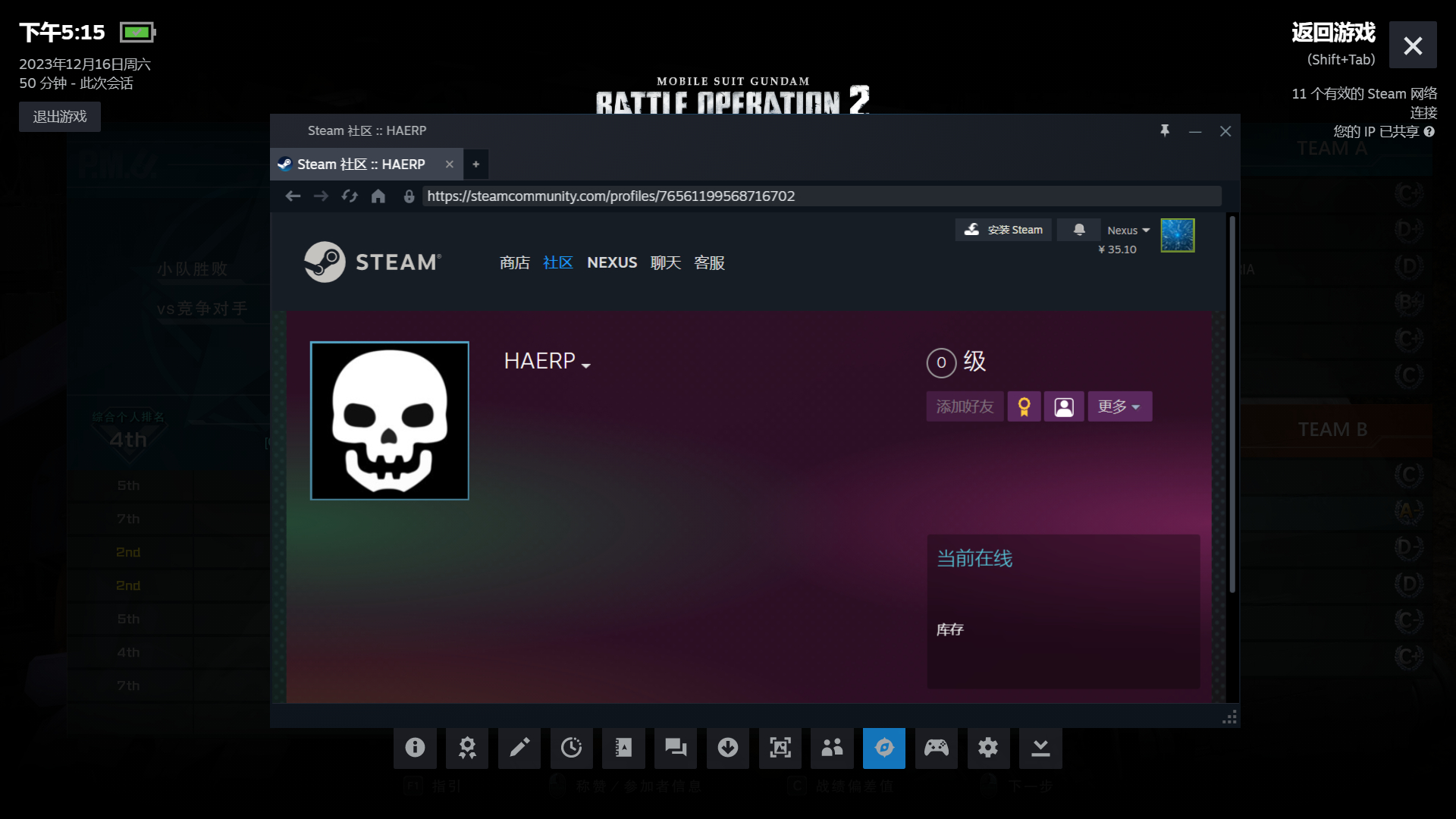Open the screenshots icon in overlay toolbar
Image resolution: width=1456 pixels, height=819 pixels.
(780, 748)
